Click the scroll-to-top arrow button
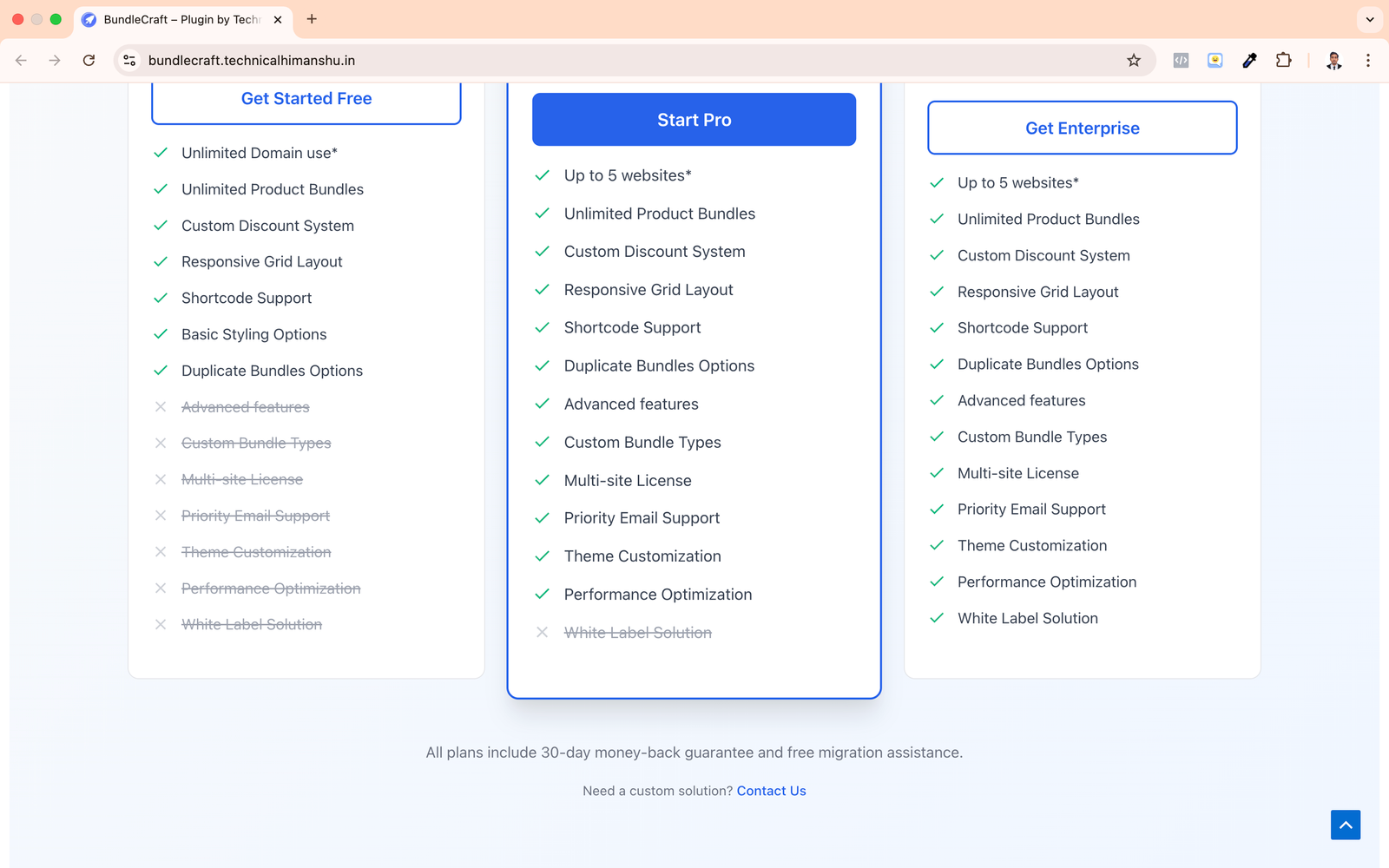1389x868 pixels. click(1345, 825)
